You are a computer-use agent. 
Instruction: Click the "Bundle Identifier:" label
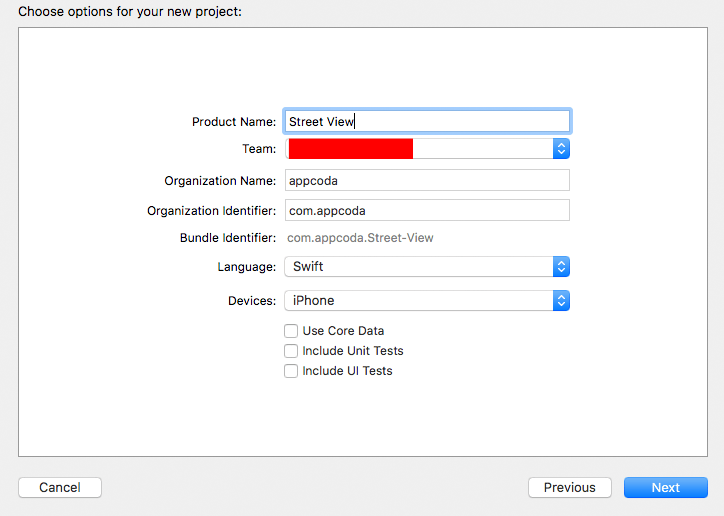[x=228, y=238]
